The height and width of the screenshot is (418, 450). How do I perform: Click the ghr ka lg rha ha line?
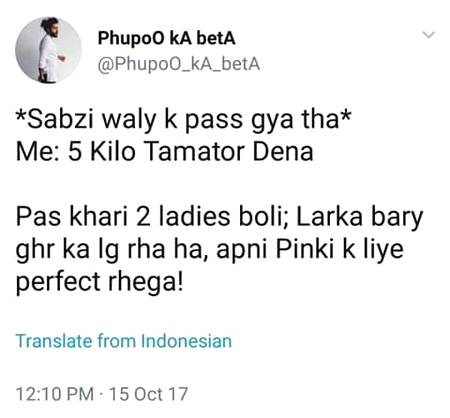point(210,250)
